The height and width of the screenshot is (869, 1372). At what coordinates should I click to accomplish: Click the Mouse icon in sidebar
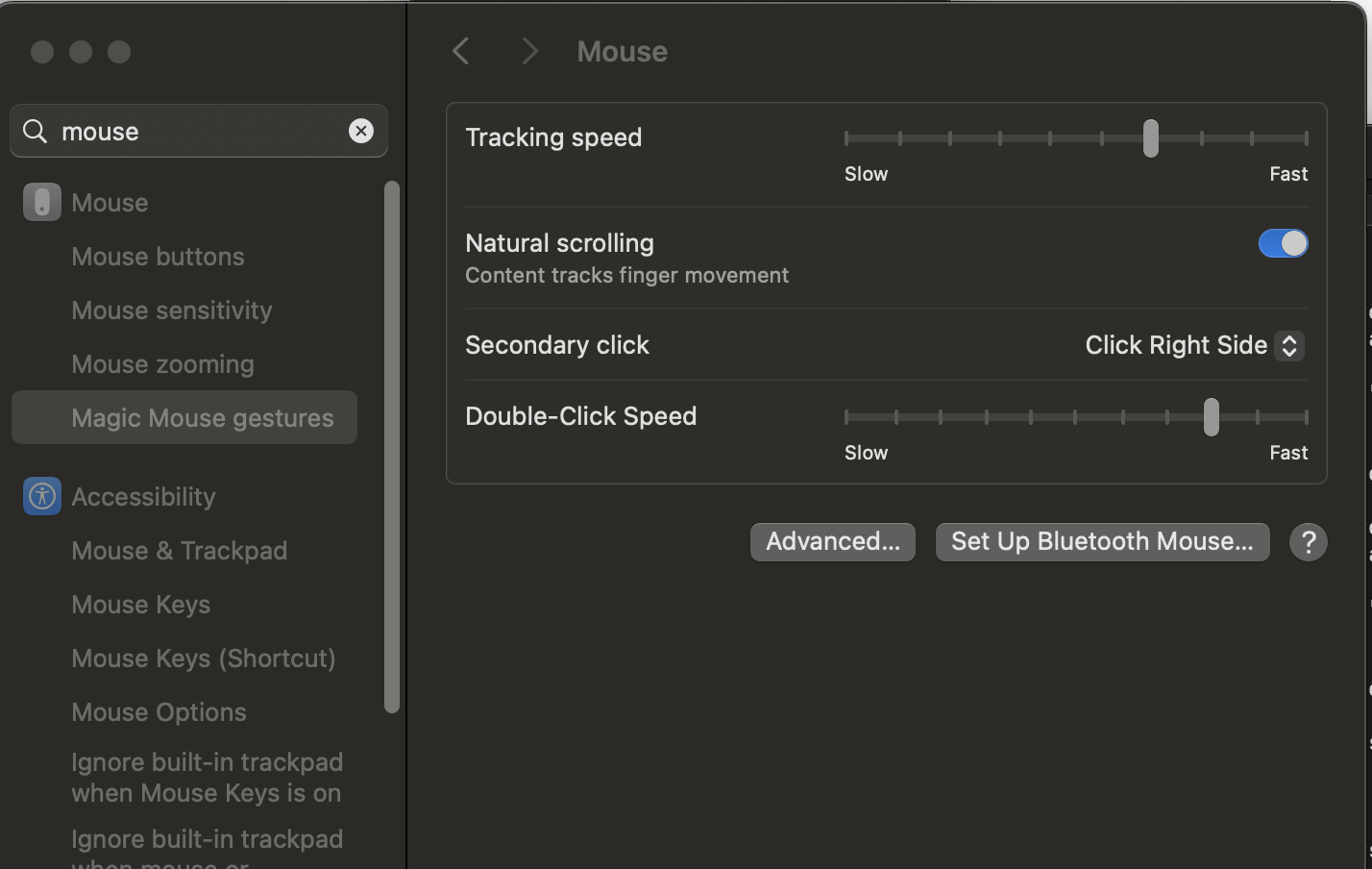pyautogui.click(x=41, y=203)
